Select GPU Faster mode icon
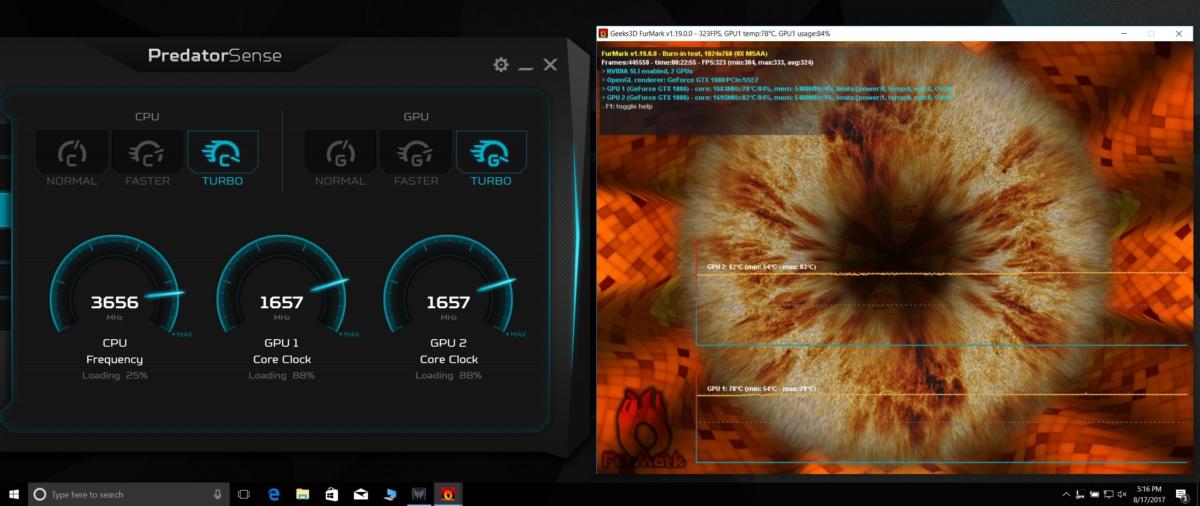1200x506 pixels. pyautogui.click(x=416, y=153)
